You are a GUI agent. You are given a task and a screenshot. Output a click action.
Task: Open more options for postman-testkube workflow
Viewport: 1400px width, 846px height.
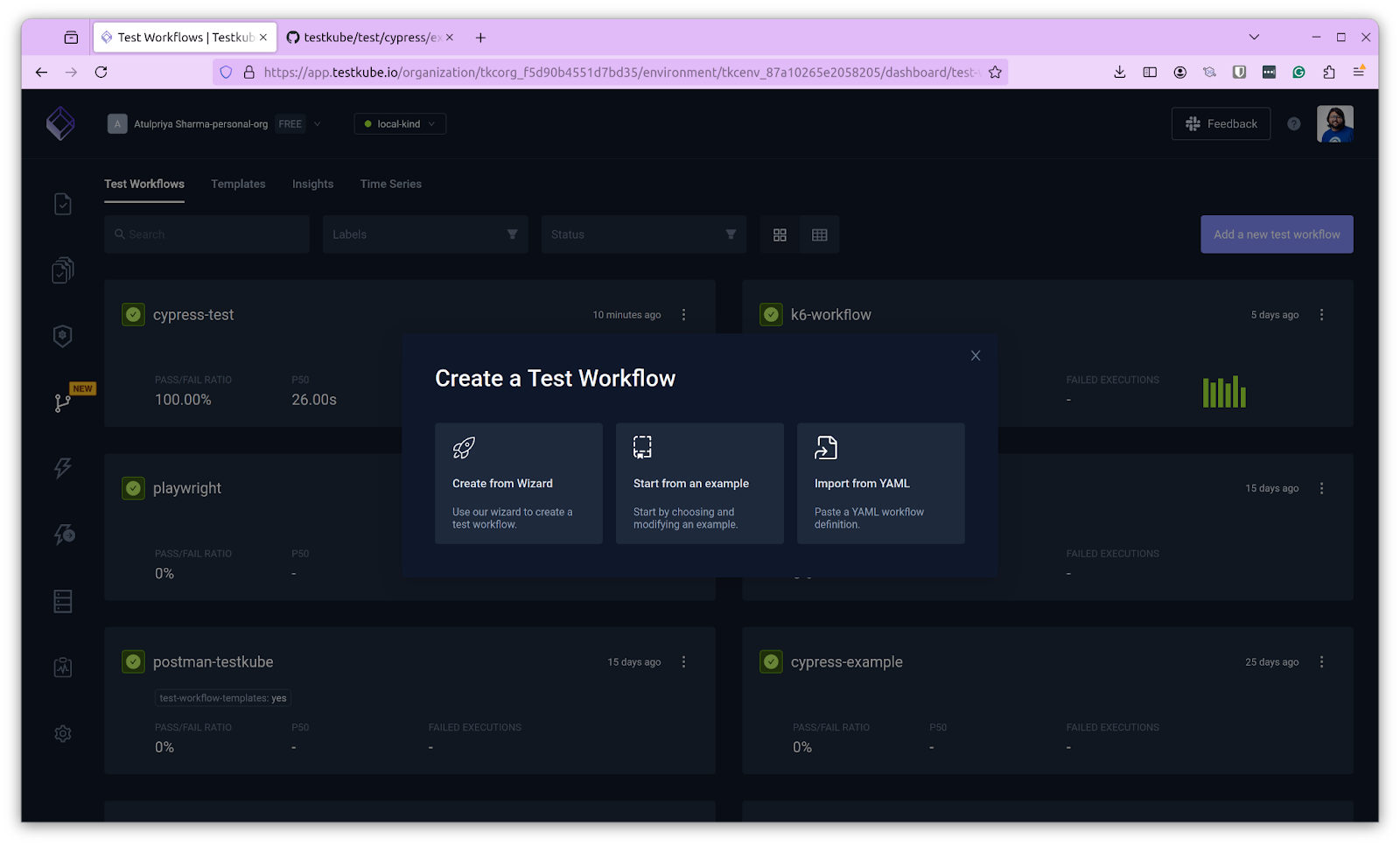(x=684, y=662)
